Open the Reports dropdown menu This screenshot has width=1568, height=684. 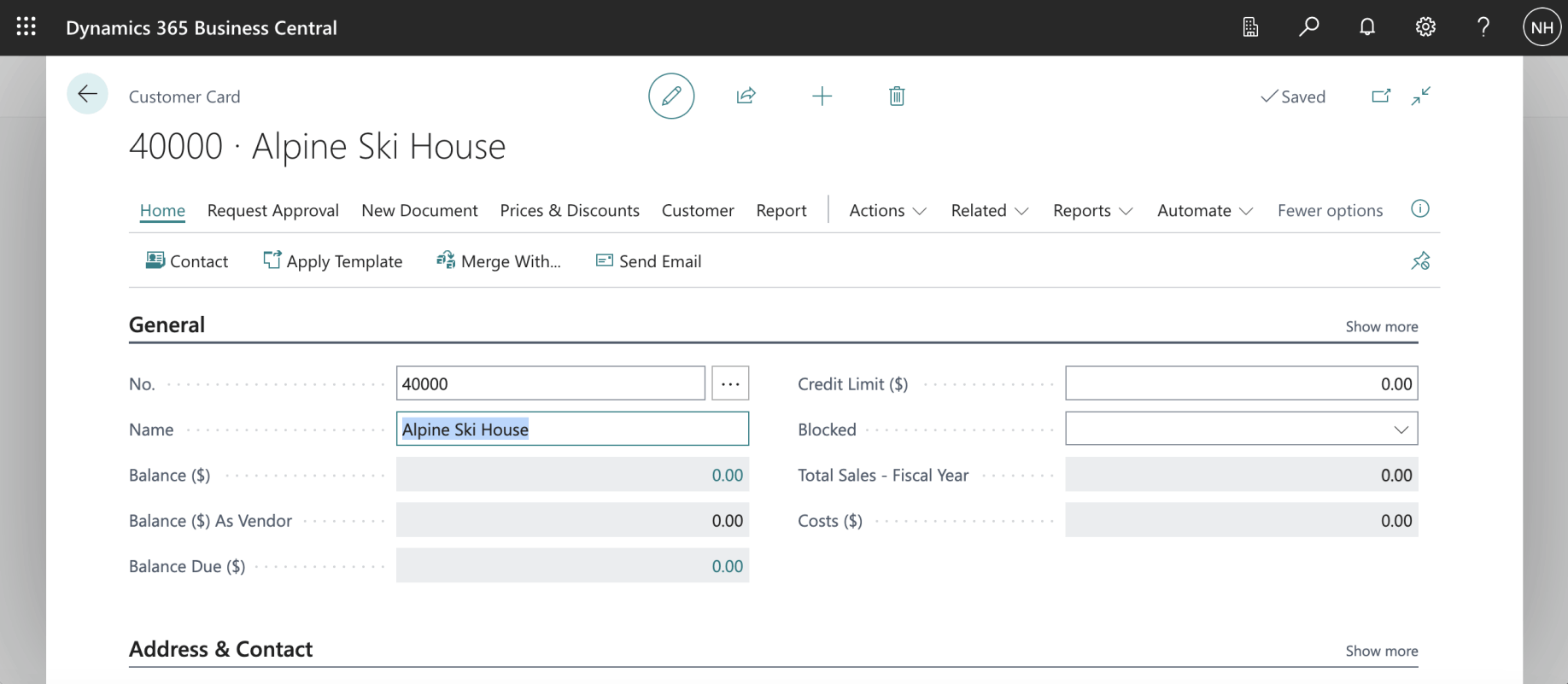1092,211
